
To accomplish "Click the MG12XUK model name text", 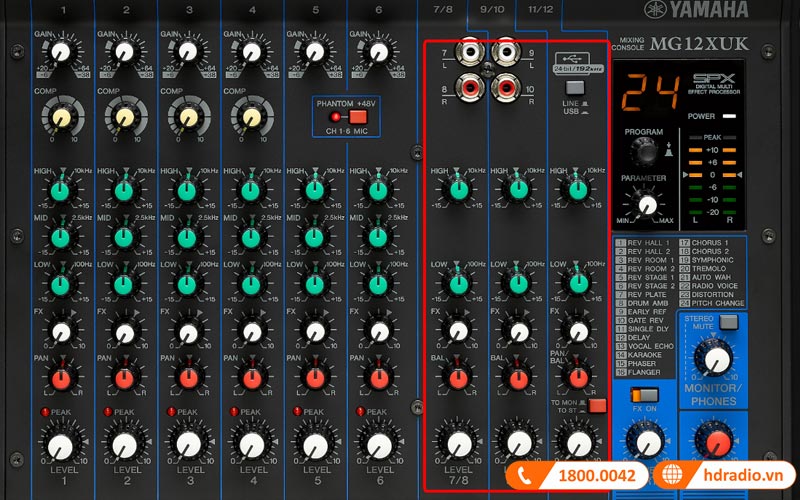I will tap(699, 44).
